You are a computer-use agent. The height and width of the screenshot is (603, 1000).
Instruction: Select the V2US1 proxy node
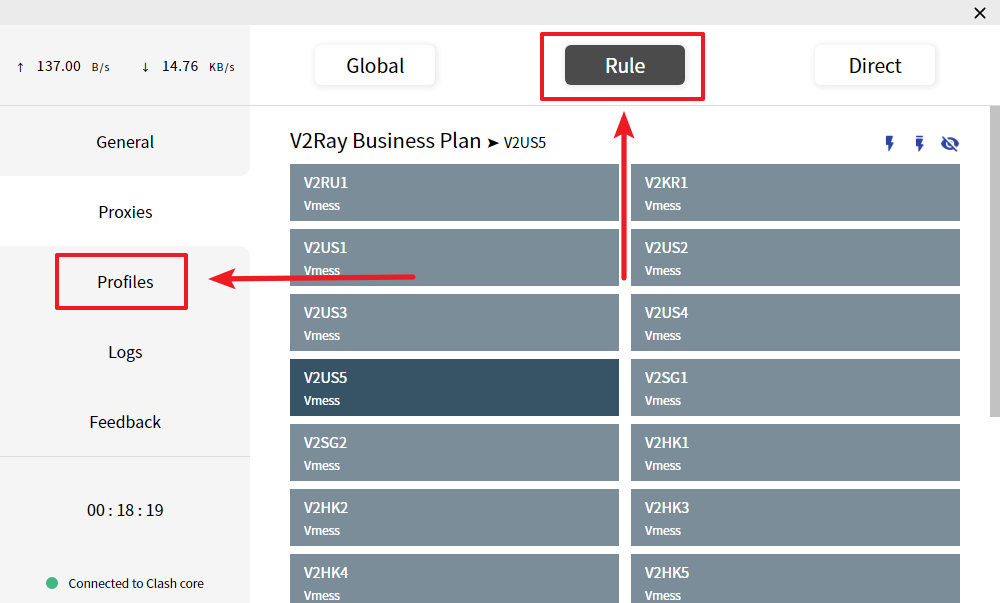coord(454,258)
